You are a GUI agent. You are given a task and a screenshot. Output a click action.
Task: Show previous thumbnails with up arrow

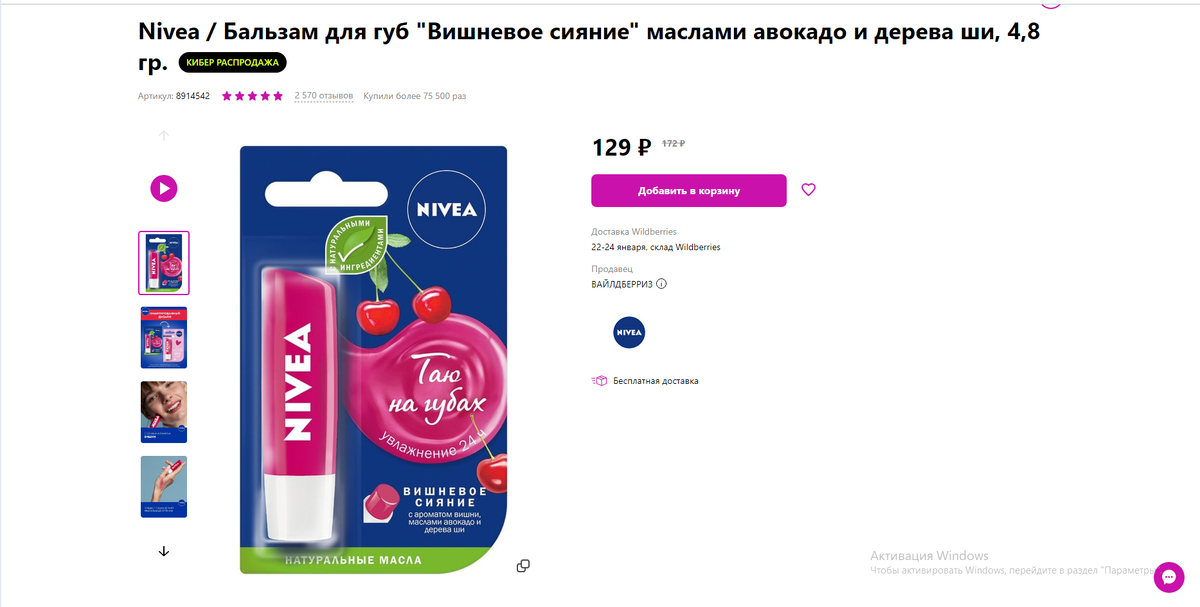(x=164, y=135)
